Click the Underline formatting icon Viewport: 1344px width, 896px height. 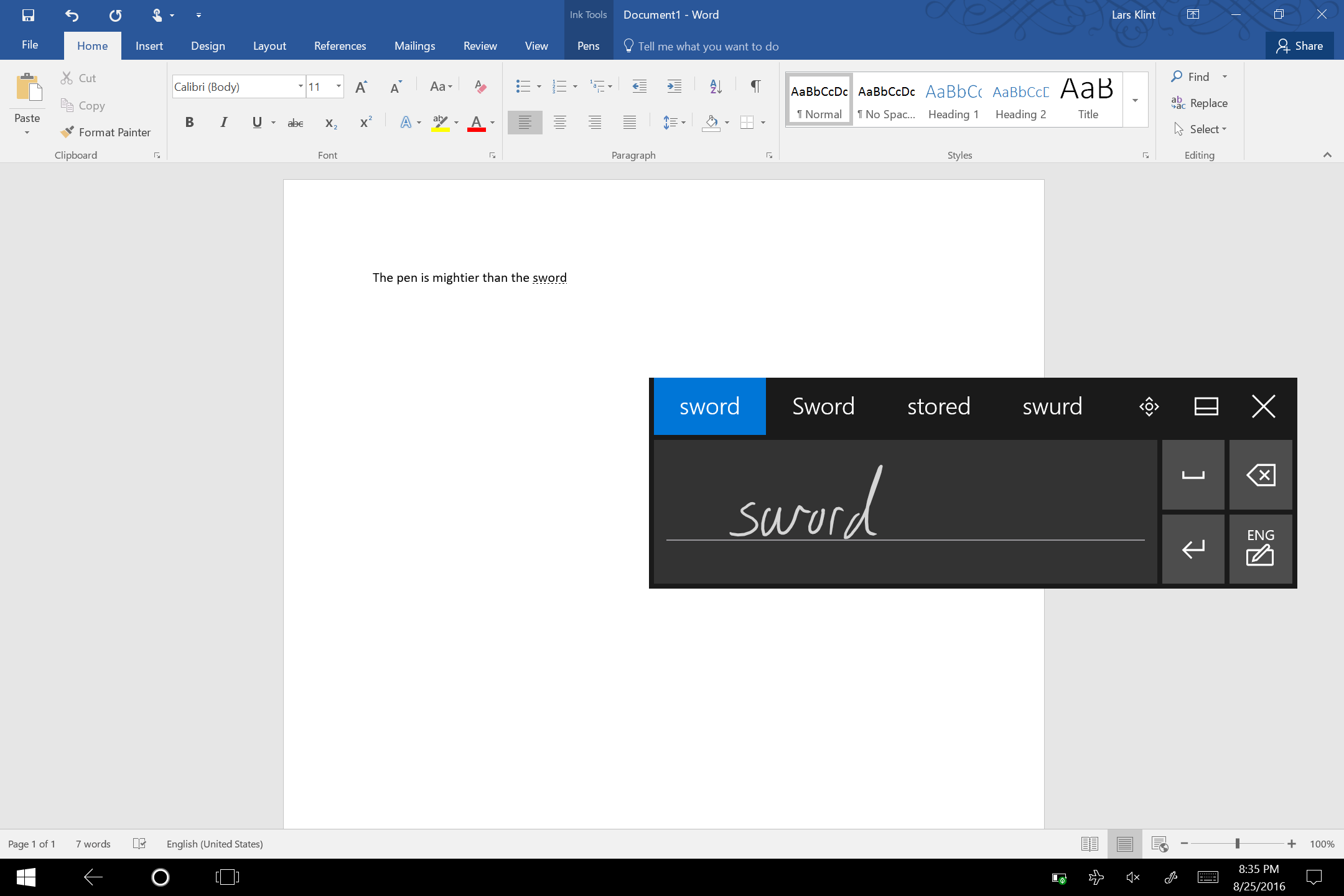click(x=256, y=122)
